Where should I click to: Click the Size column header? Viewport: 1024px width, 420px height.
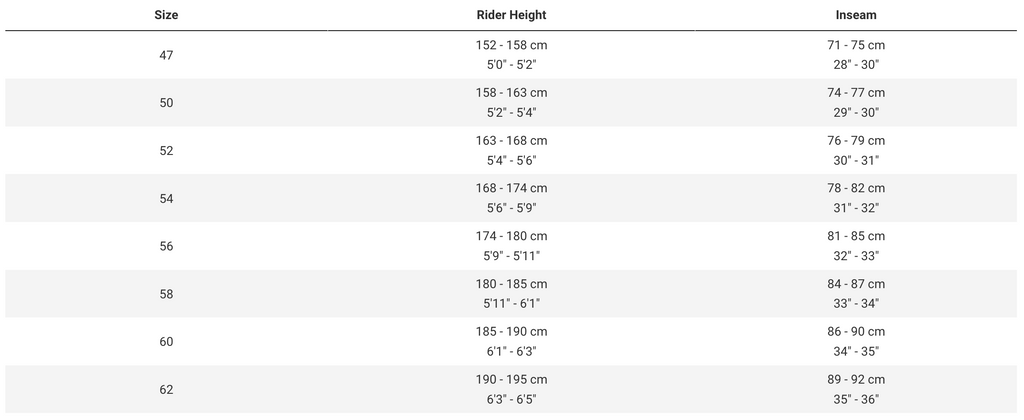point(166,15)
